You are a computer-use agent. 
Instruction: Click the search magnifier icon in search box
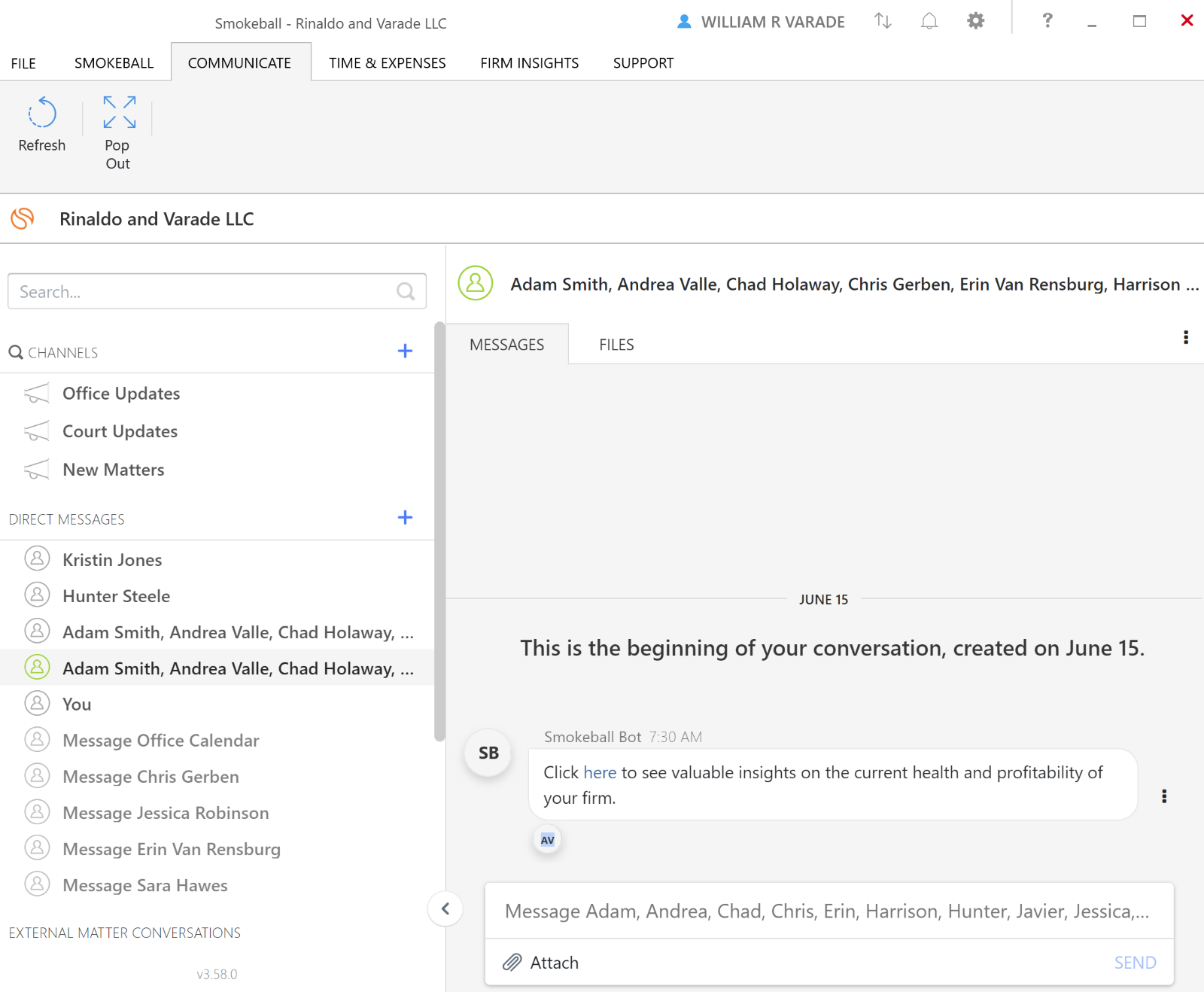406,291
